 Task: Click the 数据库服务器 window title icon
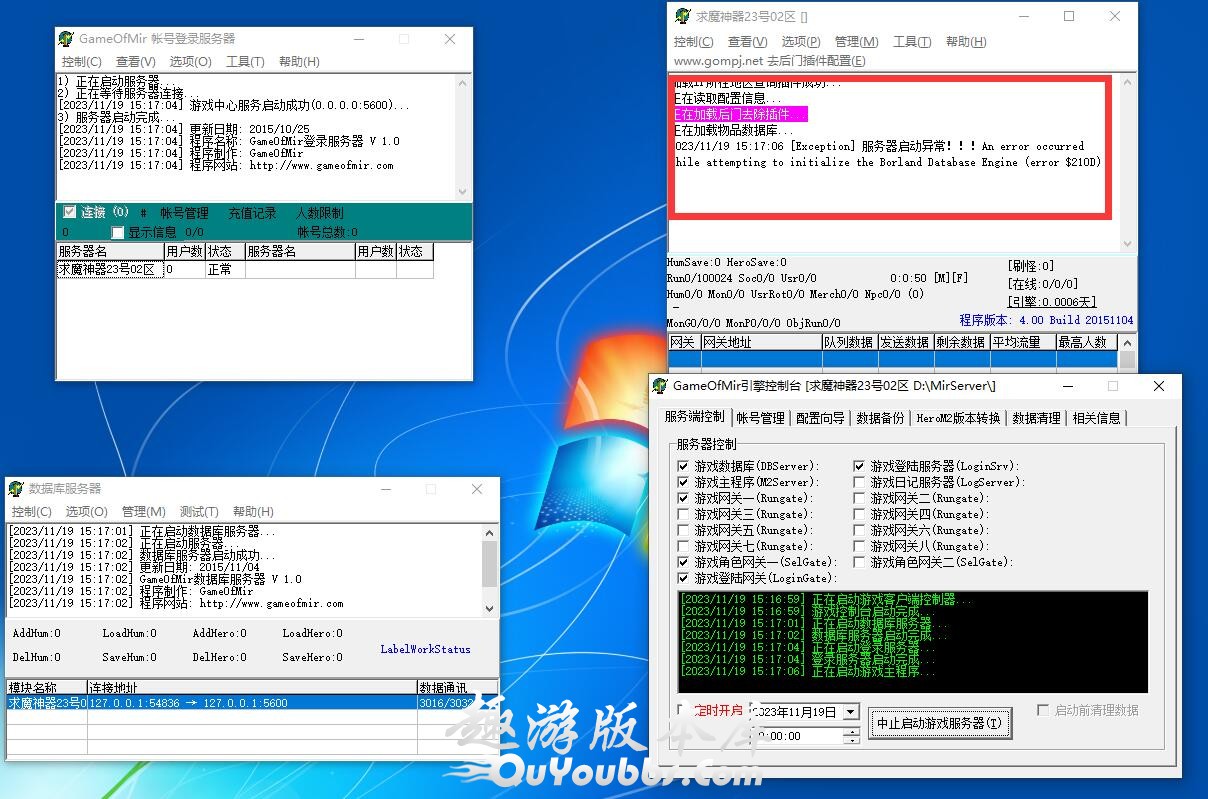click(16, 489)
